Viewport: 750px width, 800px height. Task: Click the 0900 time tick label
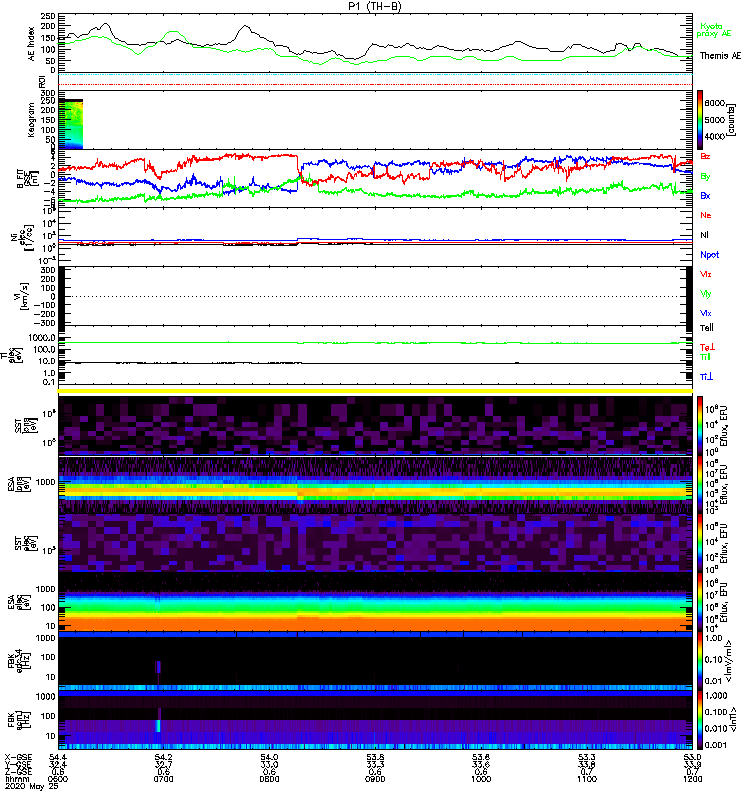[375, 779]
